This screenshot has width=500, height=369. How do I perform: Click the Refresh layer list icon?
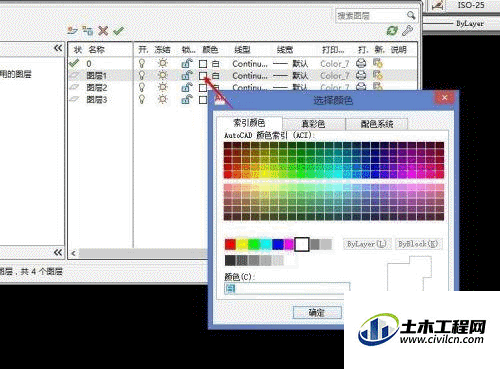click(x=392, y=31)
